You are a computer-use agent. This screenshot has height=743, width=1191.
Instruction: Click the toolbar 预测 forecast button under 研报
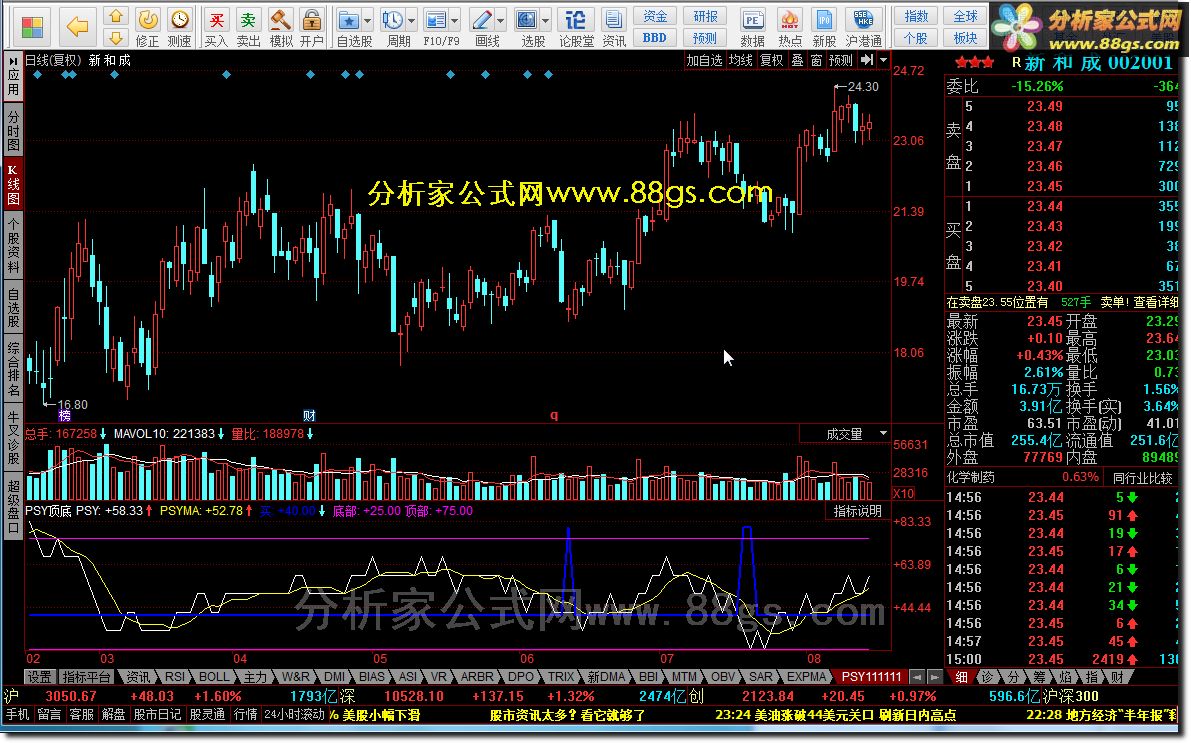click(705, 37)
